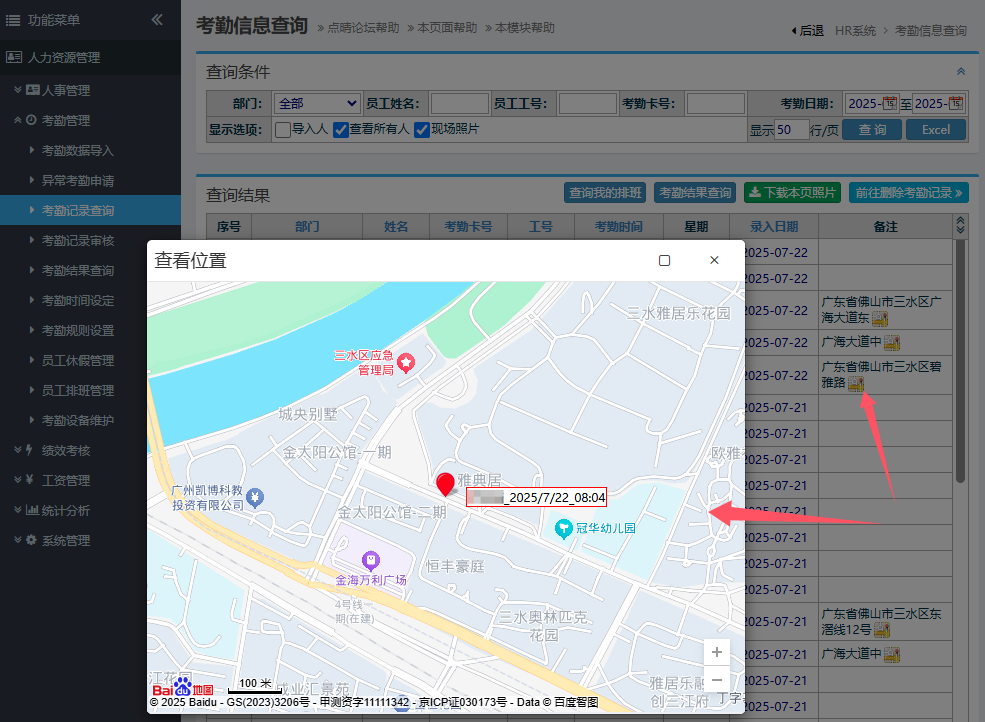Open the 部门 dropdown showing 全部
This screenshot has width=985, height=722.
[317, 103]
